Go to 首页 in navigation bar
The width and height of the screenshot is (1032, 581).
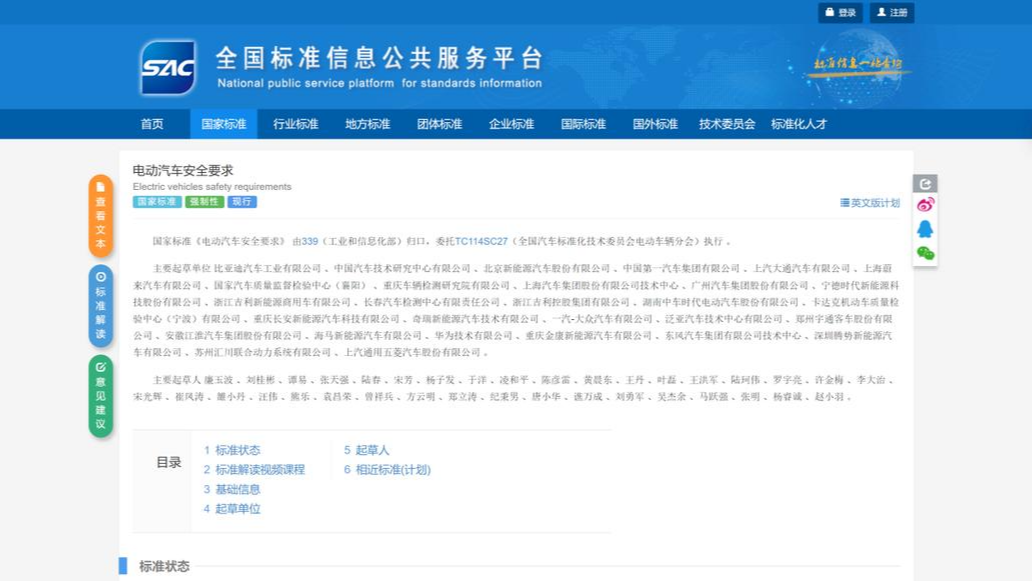coord(152,124)
